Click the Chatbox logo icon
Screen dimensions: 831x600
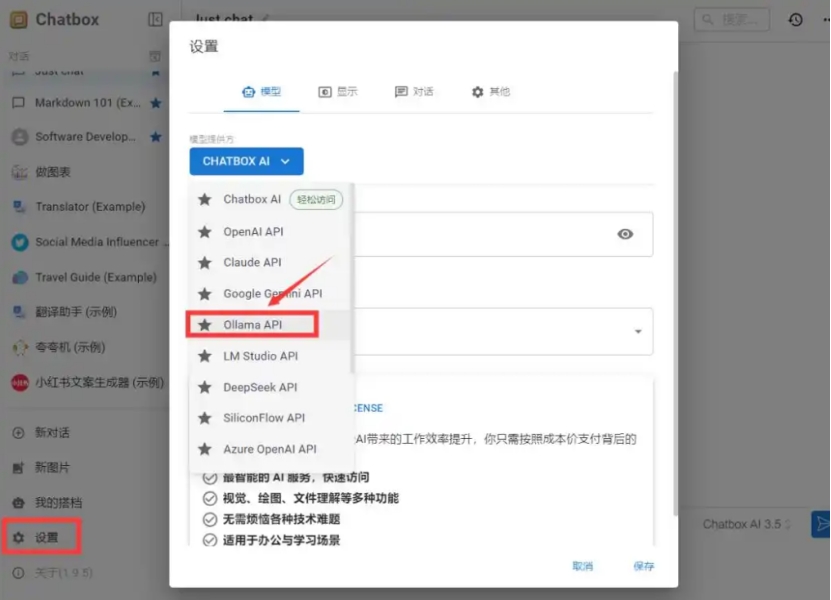pyautogui.click(x=19, y=20)
